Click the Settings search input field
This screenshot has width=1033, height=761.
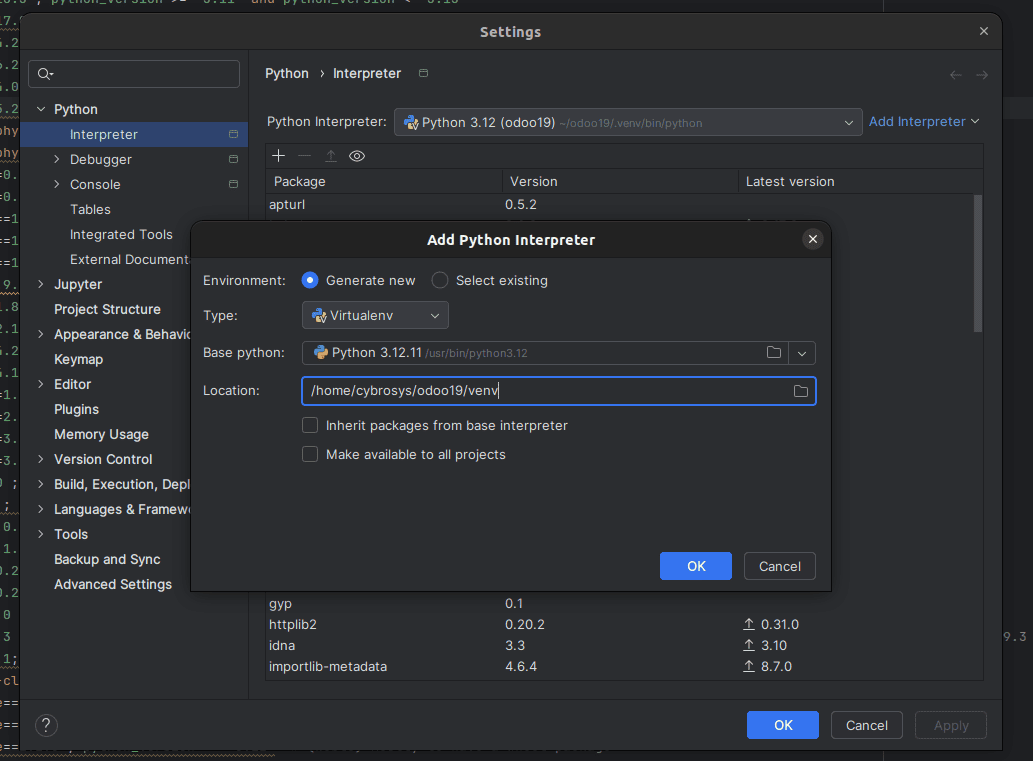134,74
